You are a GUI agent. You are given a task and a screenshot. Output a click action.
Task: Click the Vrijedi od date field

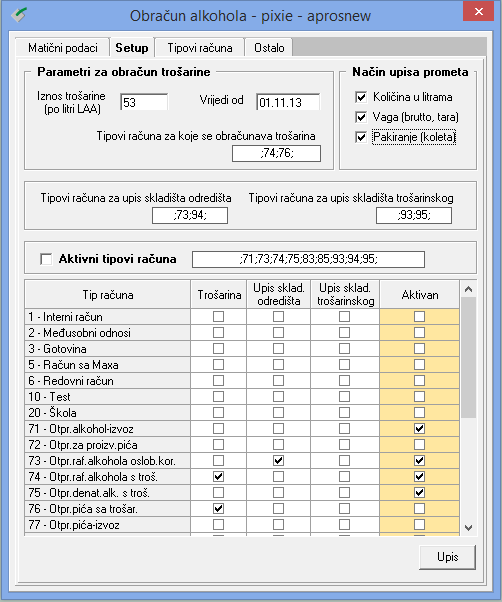(288, 102)
